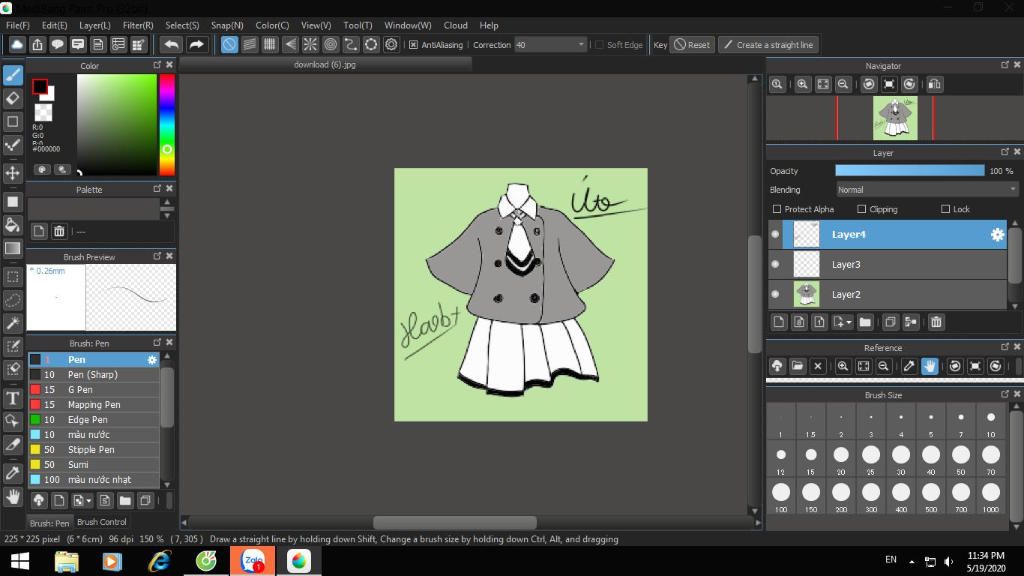Select the Text tool
The height and width of the screenshot is (576, 1024).
pyautogui.click(x=12, y=398)
